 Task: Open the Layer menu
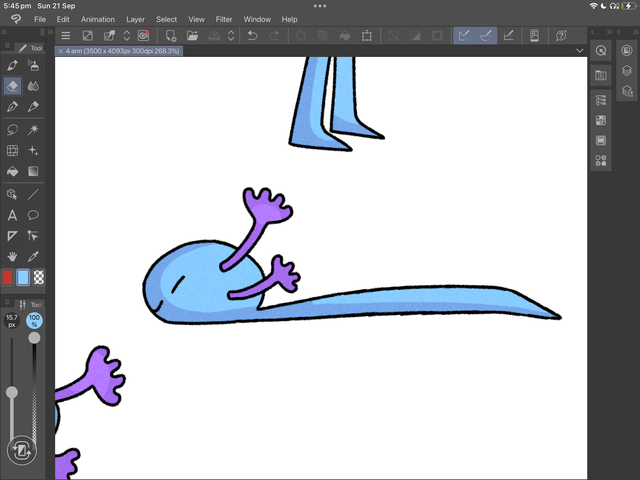pyautogui.click(x=135, y=19)
